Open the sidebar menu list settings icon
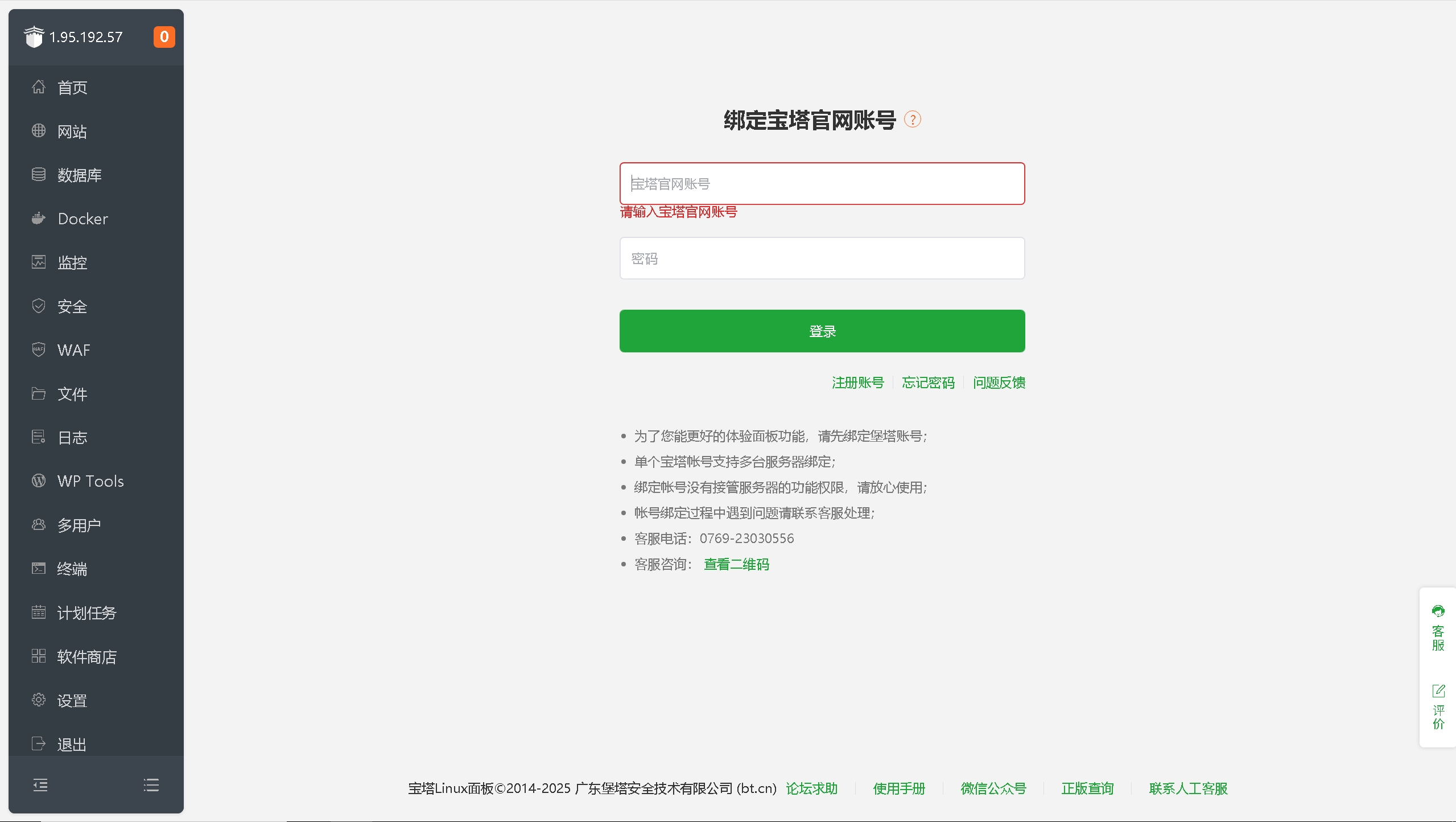Image resolution: width=1456 pixels, height=822 pixels. pyautogui.click(x=151, y=785)
